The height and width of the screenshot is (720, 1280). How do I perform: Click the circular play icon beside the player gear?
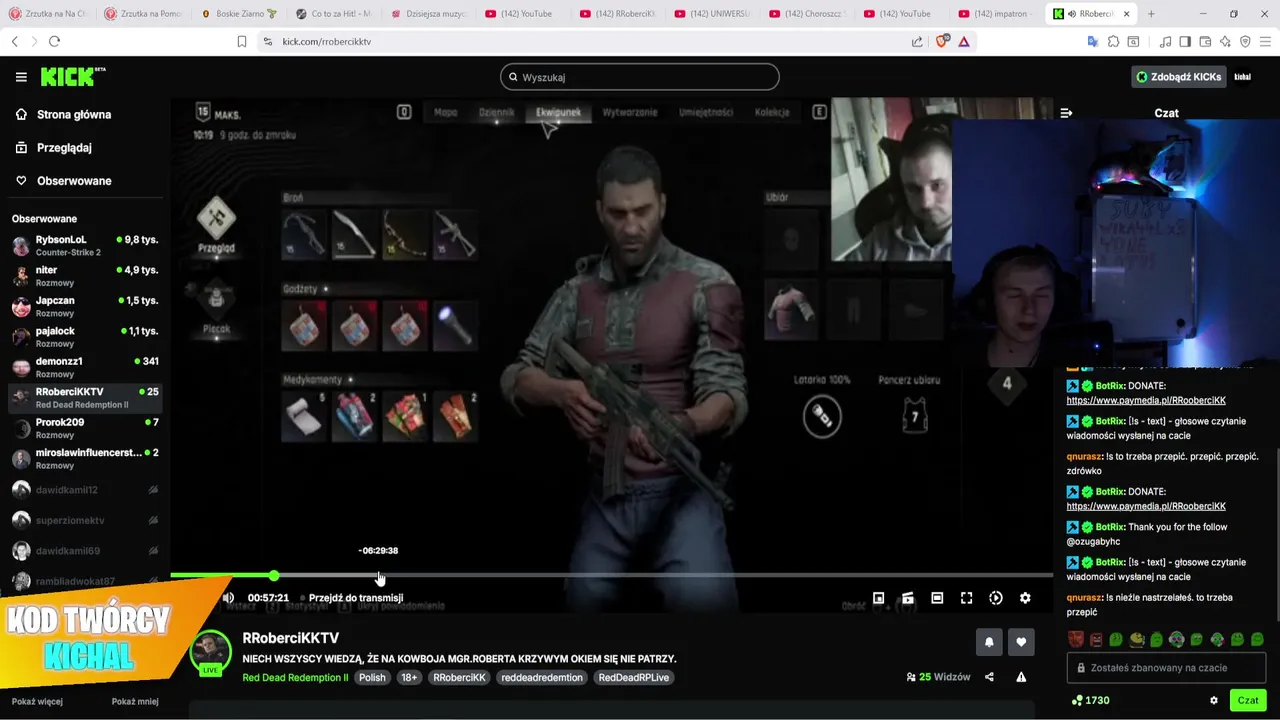click(x=996, y=598)
